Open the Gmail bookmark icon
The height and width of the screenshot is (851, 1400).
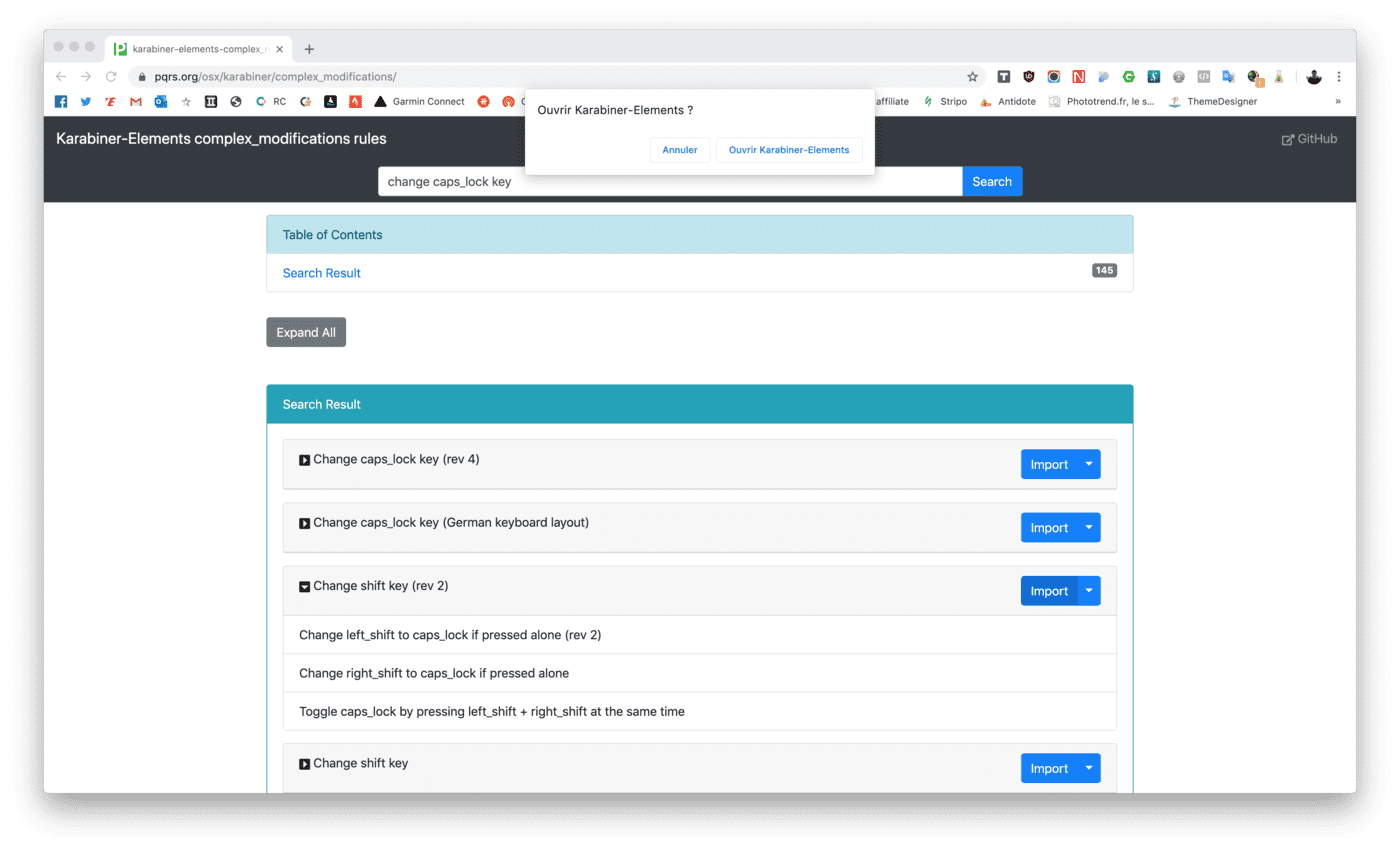click(136, 101)
